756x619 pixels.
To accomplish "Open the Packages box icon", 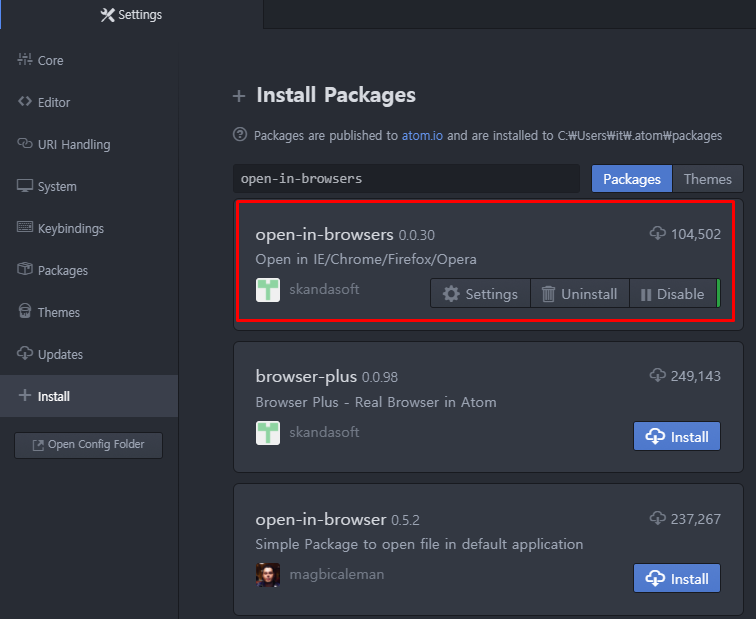I will [25, 269].
